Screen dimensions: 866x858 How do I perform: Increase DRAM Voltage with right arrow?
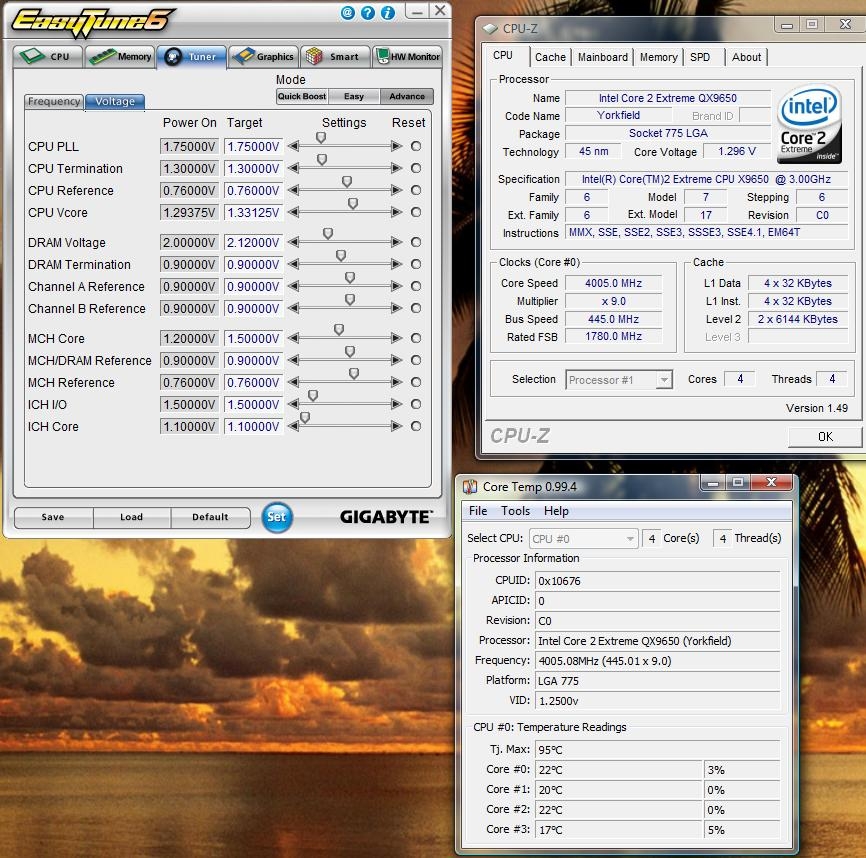tap(397, 242)
